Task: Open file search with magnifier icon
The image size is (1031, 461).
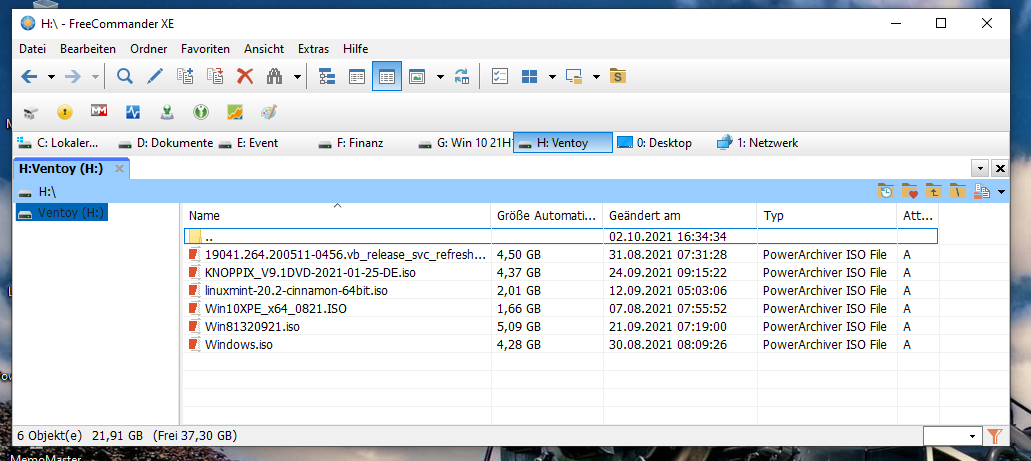Action: (x=125, y=76)
